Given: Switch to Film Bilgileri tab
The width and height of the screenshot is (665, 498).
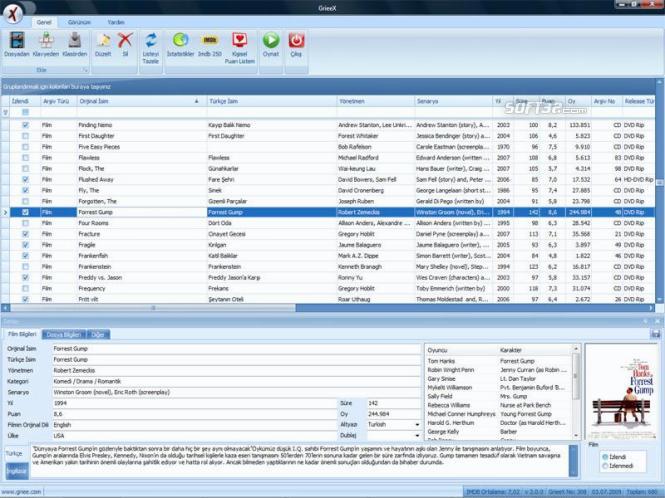Looking at the screenshot, I should [22, 334].
